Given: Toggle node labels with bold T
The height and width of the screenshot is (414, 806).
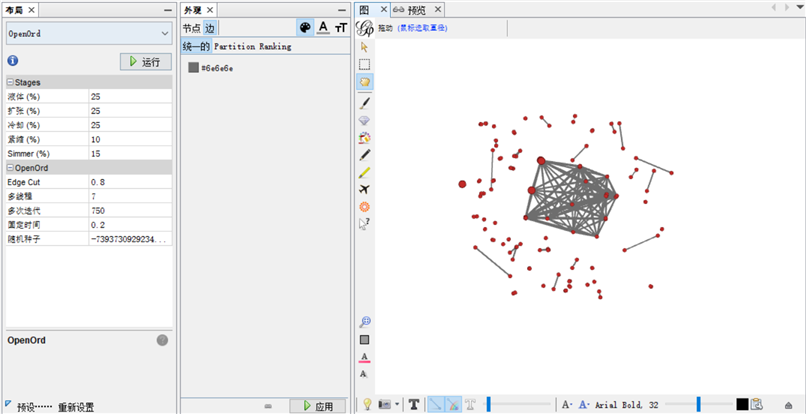Looking at the screenshot, I should tap(414, 404).
